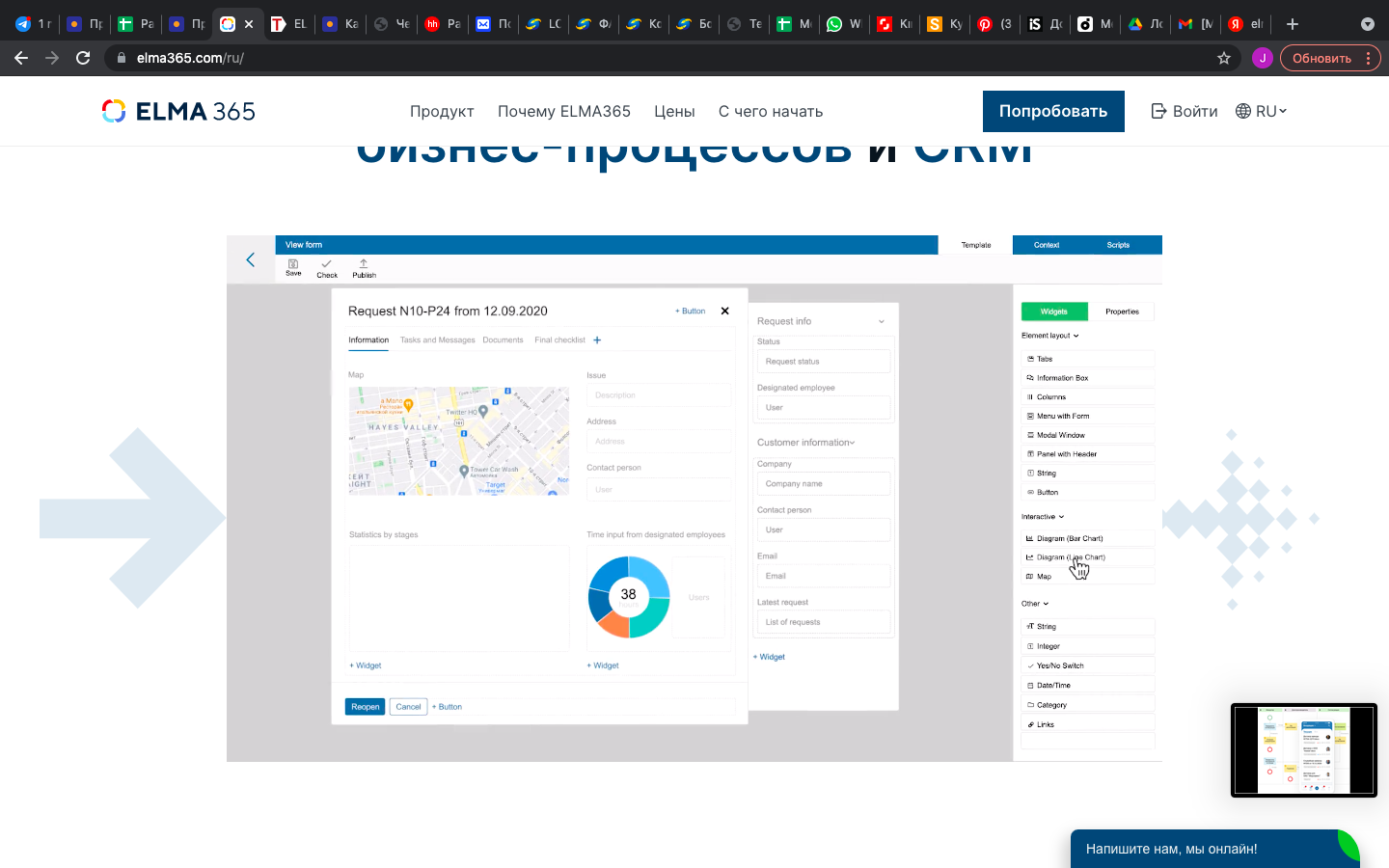Open the Chrome profile avatar
This screenshot has width=1389, height=868.
tap(1262, 58)
